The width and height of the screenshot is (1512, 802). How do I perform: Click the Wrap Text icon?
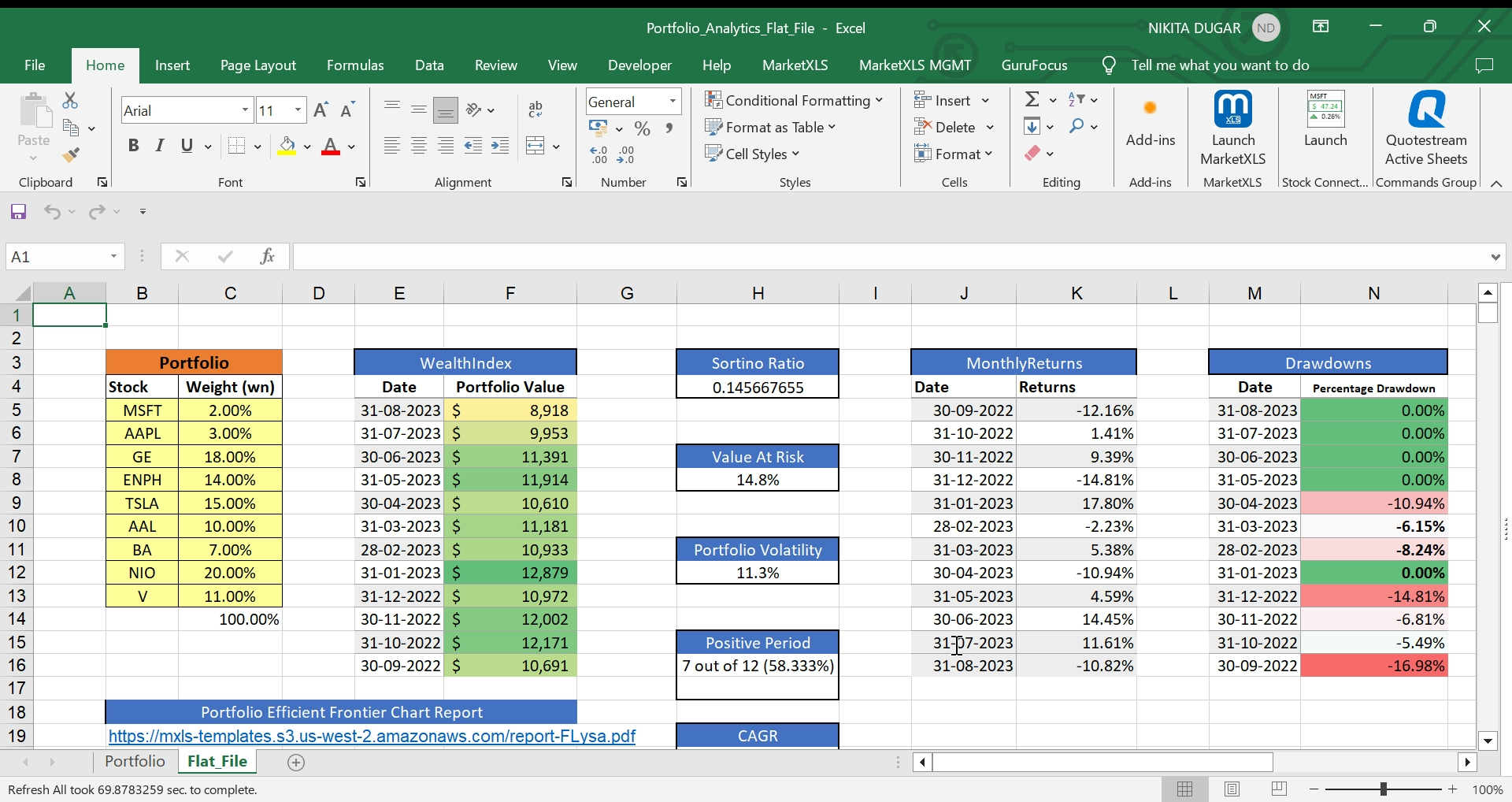tap(535, 110)
